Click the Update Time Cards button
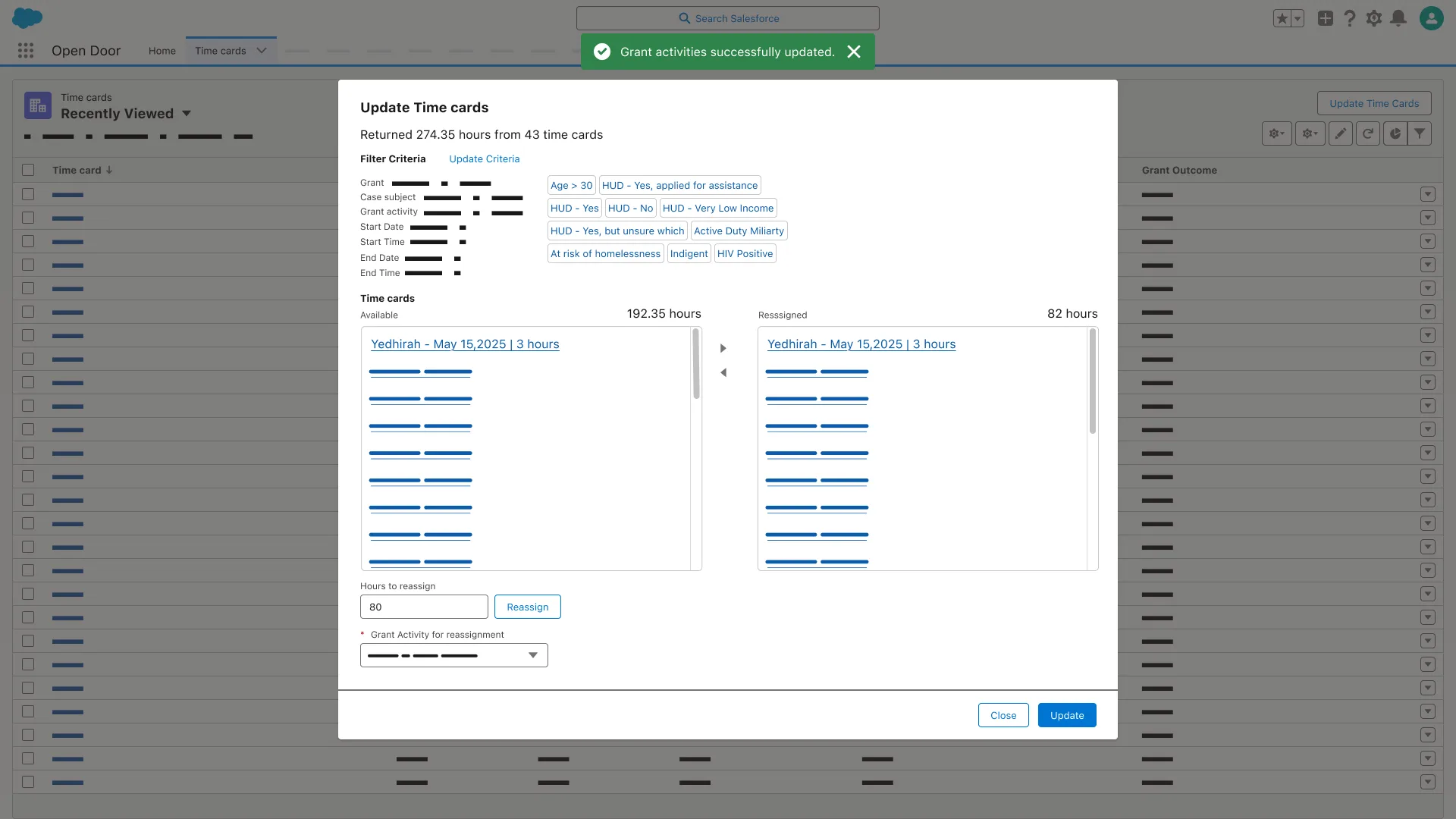The image size is (1456, 819). point(1374,103)
